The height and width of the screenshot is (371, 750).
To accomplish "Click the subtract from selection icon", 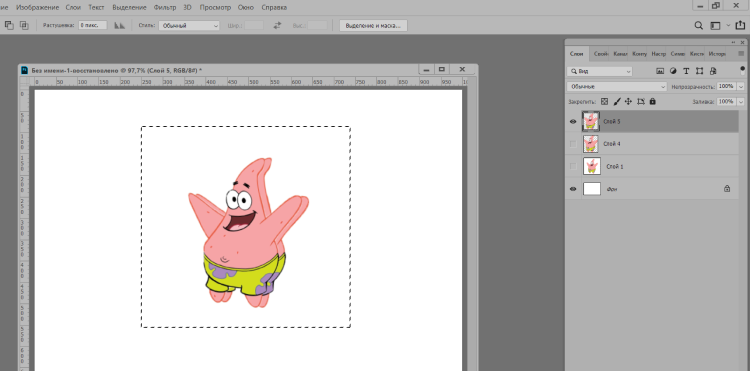I will pyautogui.click(x=9, y=25).
